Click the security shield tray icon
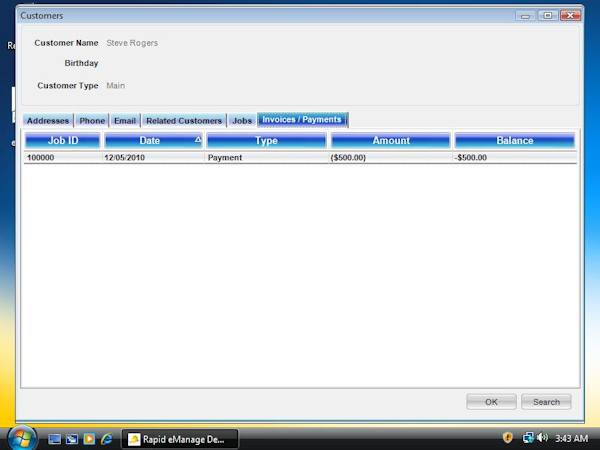This screenshot has width=600, height=450. pyautogui.click(x=508, y=438)
